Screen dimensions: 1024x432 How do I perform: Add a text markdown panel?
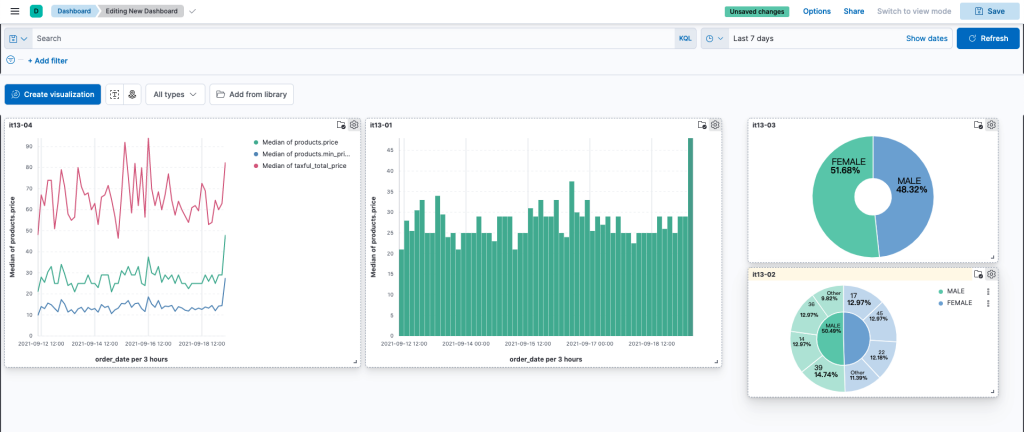114,95
